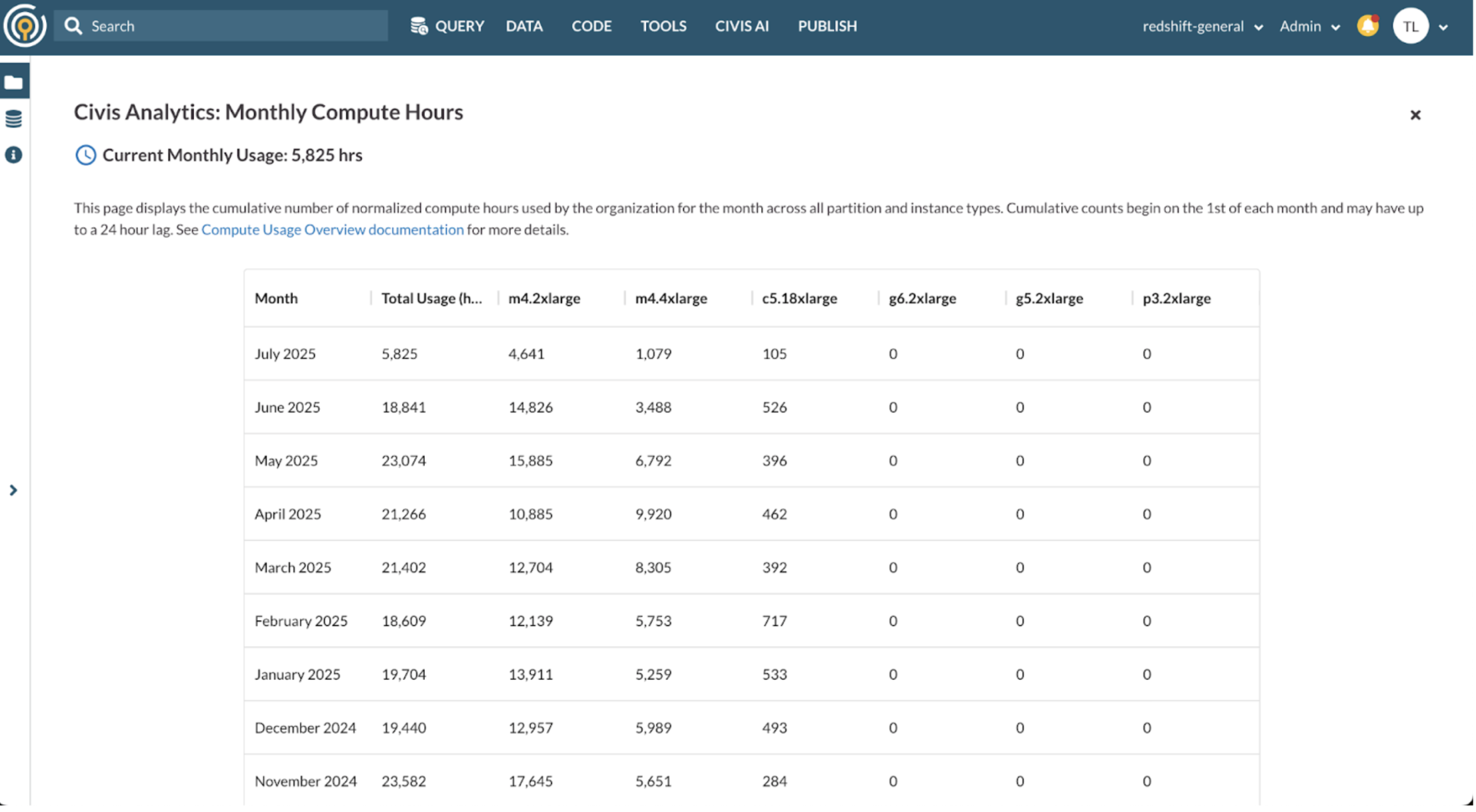The height and width of the screenshot is (812, 1476).
Task: Select the July 2025 row label
Action: [285, 354]
